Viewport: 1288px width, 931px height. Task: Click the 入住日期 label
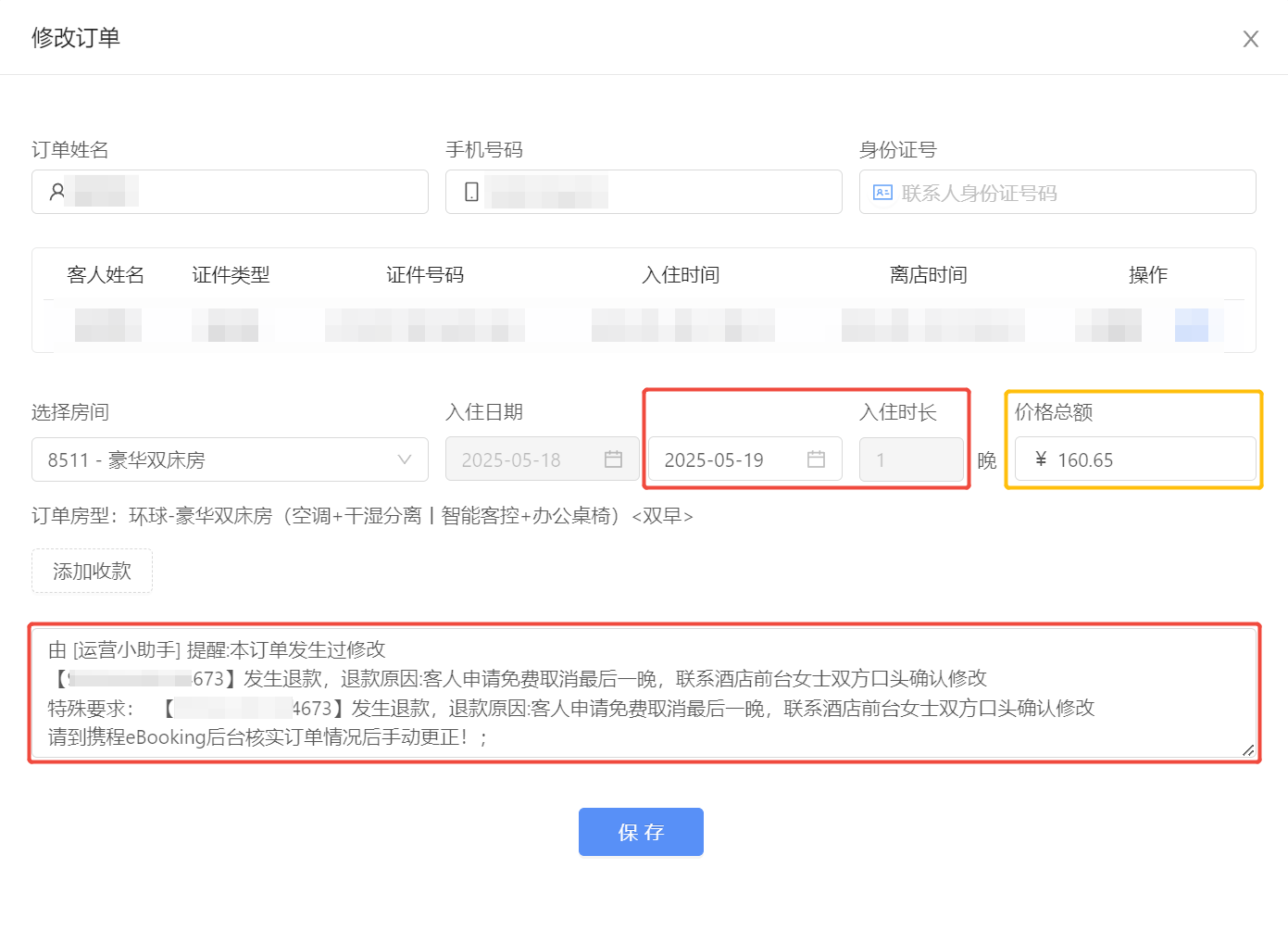click(484, 412)
